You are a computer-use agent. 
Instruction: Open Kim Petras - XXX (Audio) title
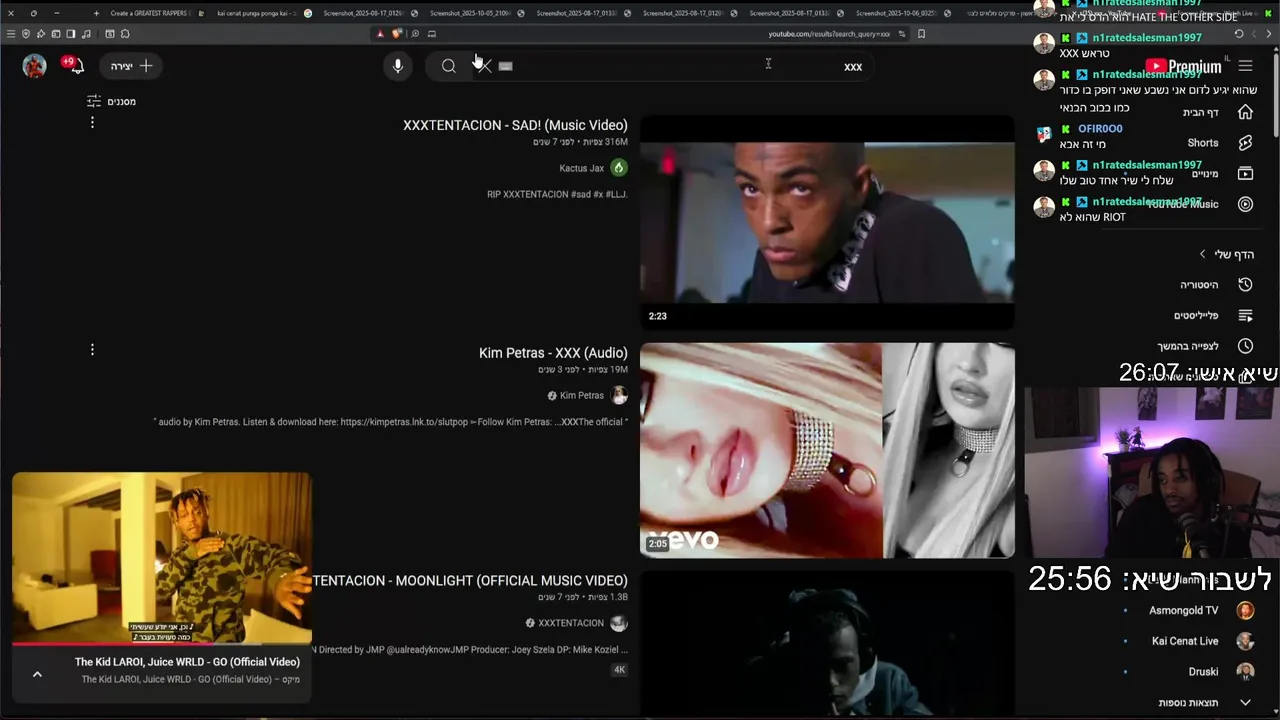pos(553,353)
